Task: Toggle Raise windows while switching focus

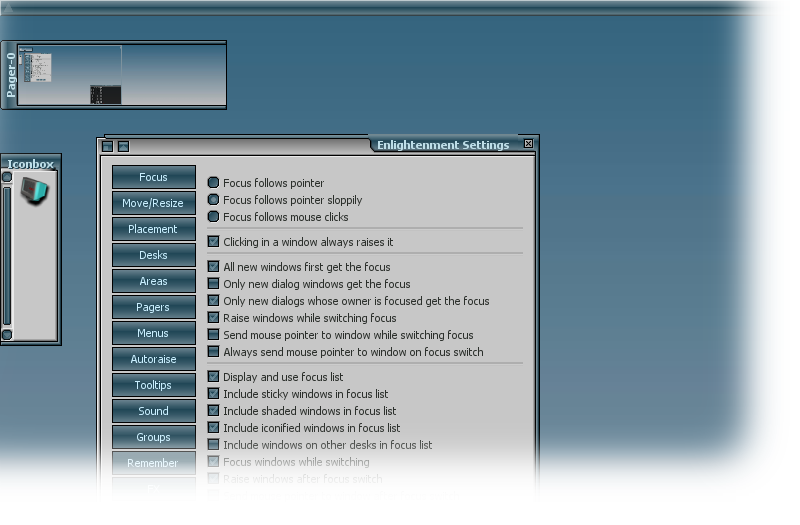Action: pyautogui.click(x=213, y=317)
